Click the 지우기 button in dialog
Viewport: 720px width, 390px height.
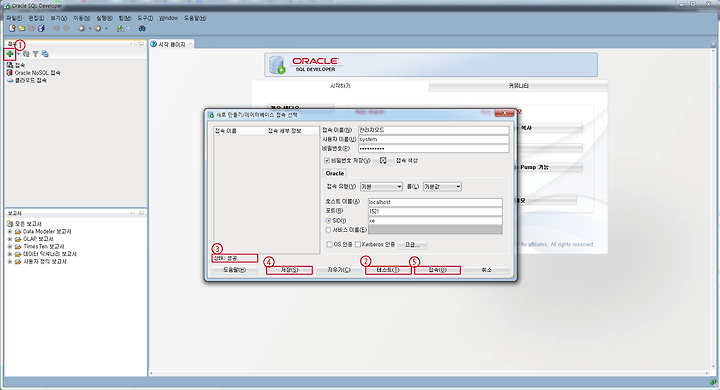click(x=339, y=270)
